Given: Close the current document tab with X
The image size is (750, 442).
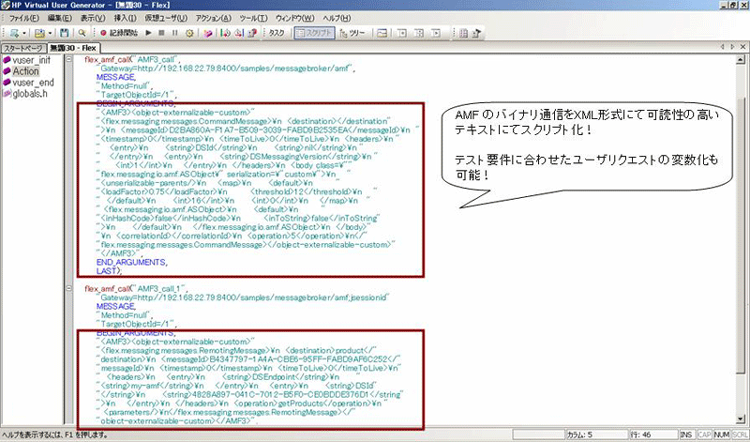Looking at the screenshot, I should tap(742, 47).
